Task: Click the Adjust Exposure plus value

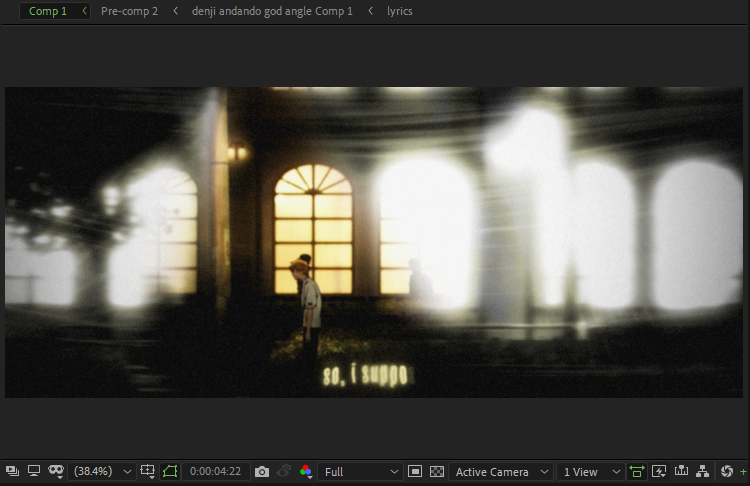Action: [743, 472]
